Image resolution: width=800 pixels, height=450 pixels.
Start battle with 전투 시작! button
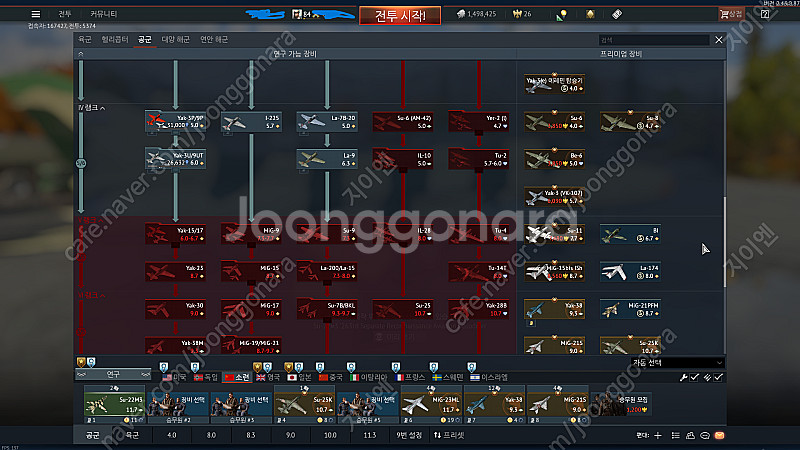400,15
